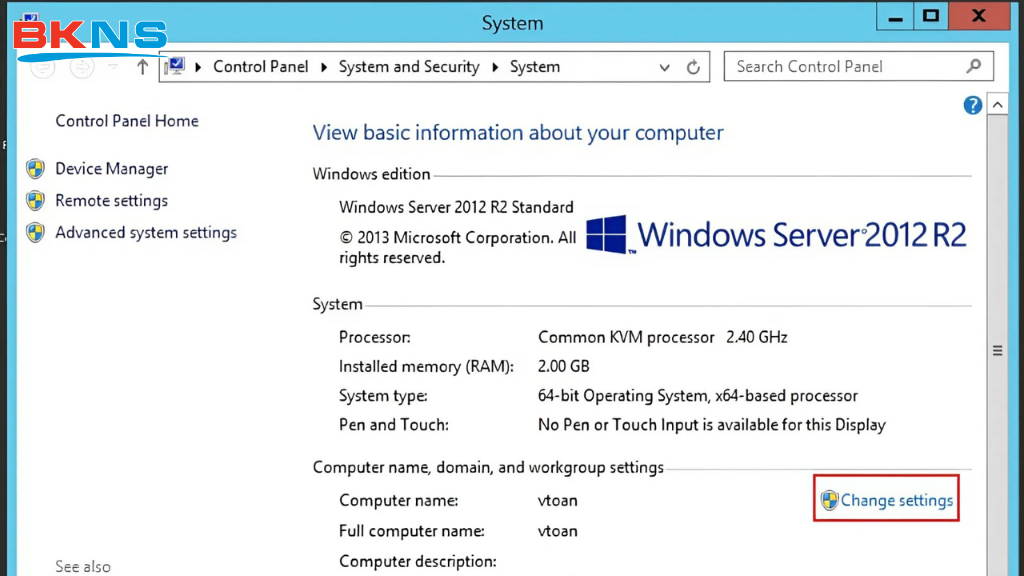
Task: Click the computer icon in the address bar
Action: (176, 67)
